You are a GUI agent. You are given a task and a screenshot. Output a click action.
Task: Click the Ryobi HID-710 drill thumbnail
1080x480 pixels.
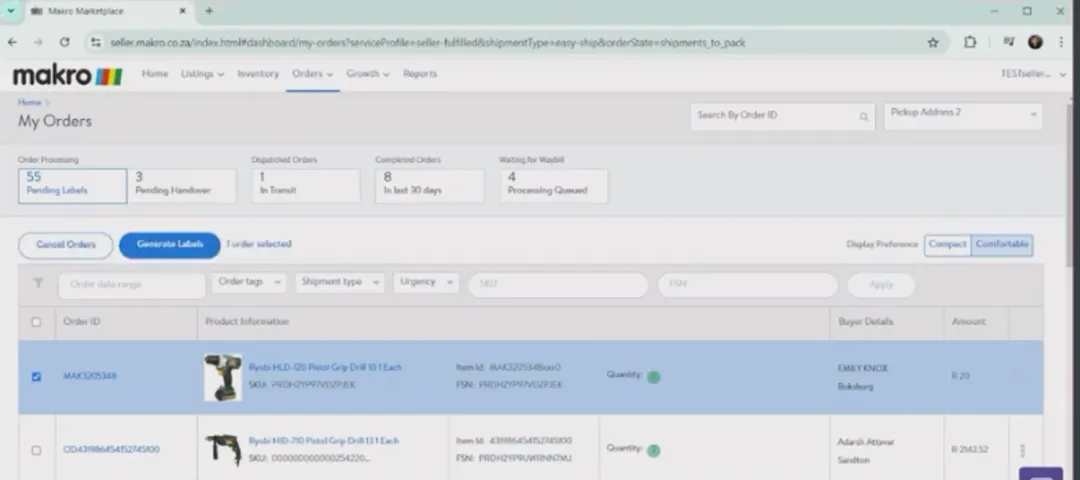[x=223, y=450]
